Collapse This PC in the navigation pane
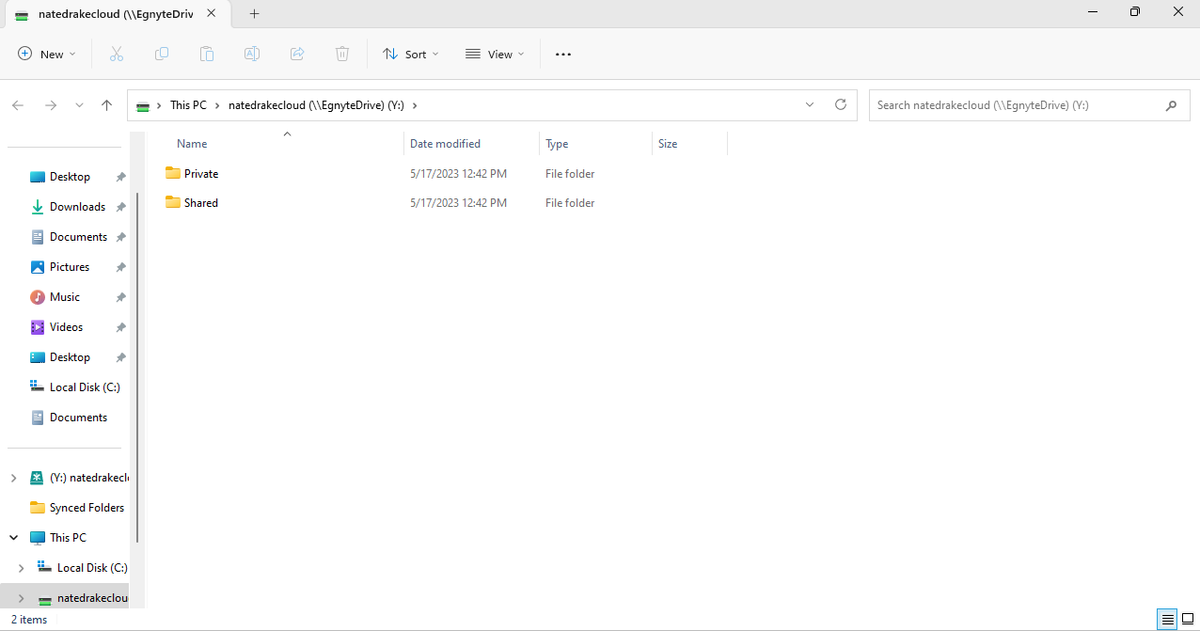Screen dimensions: 1200x631 [13, 537]
